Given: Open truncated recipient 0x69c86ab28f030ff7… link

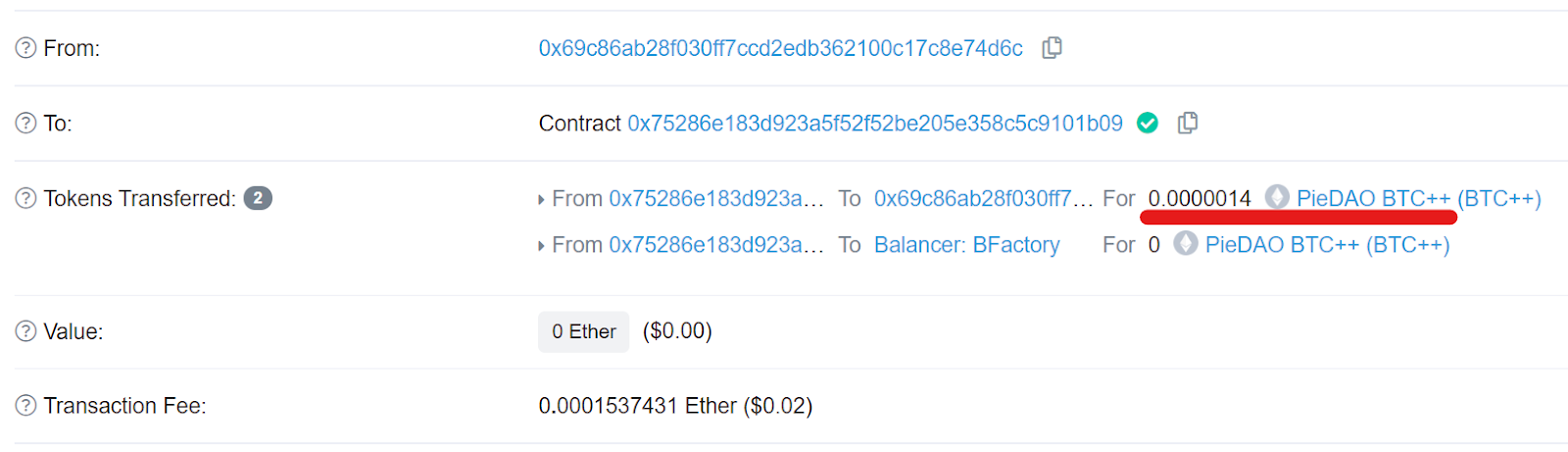Looking at the screenshot, I should click(983, 198).
